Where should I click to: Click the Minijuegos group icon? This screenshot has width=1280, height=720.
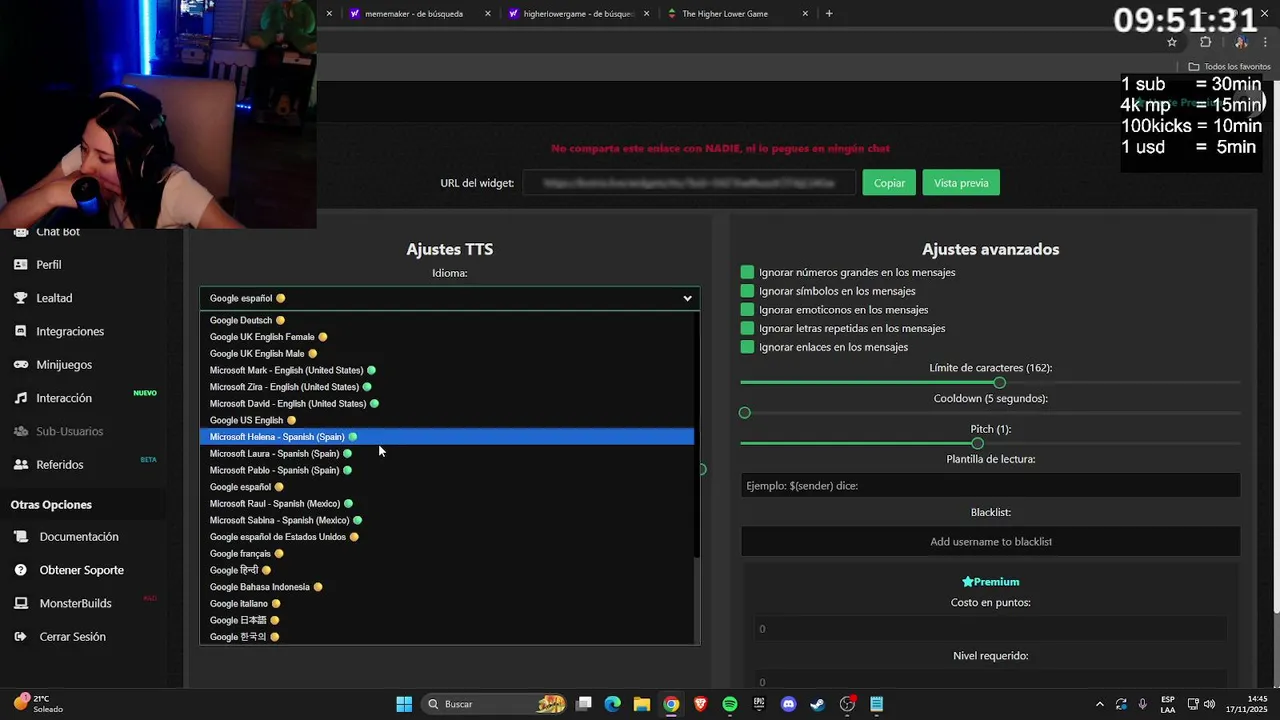21,365
